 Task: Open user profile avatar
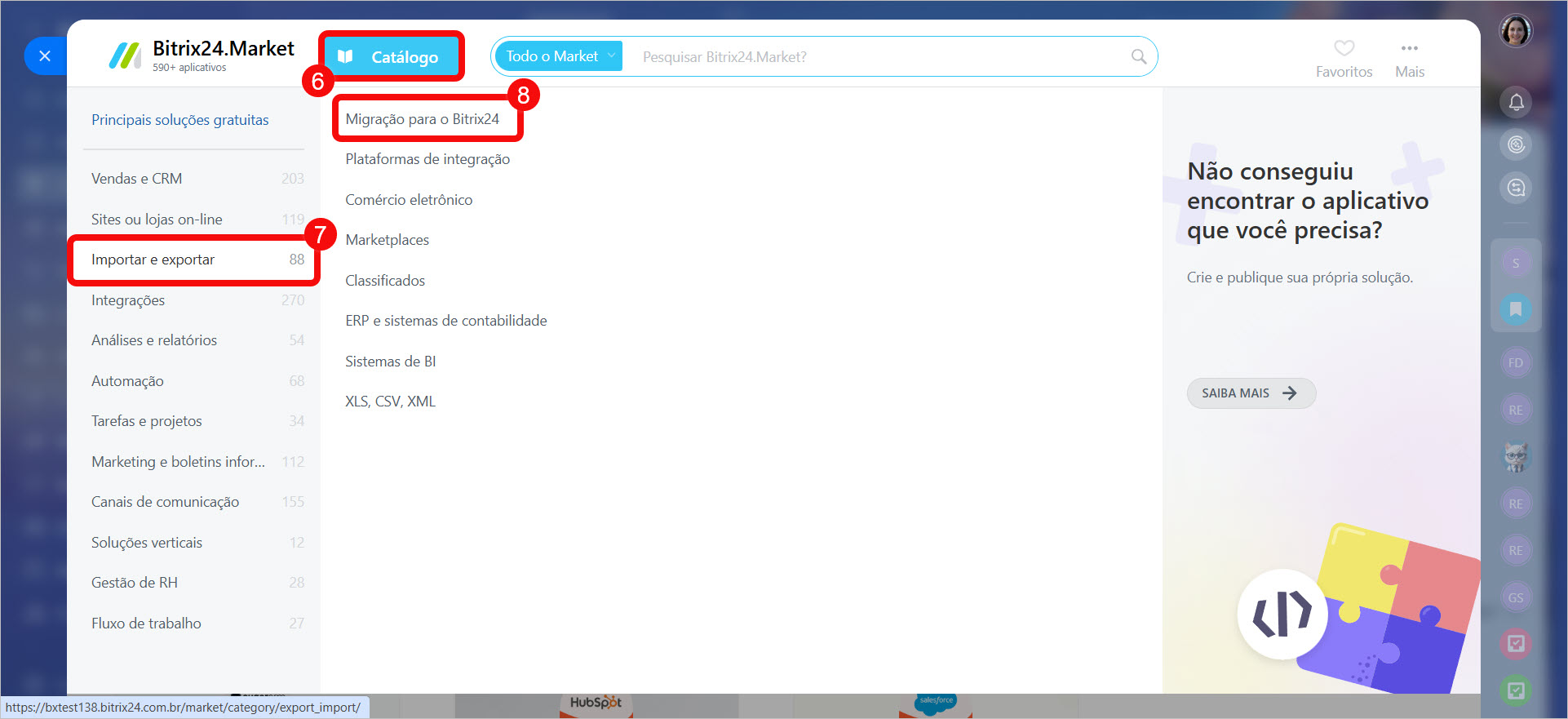[x=1516, y=32]
